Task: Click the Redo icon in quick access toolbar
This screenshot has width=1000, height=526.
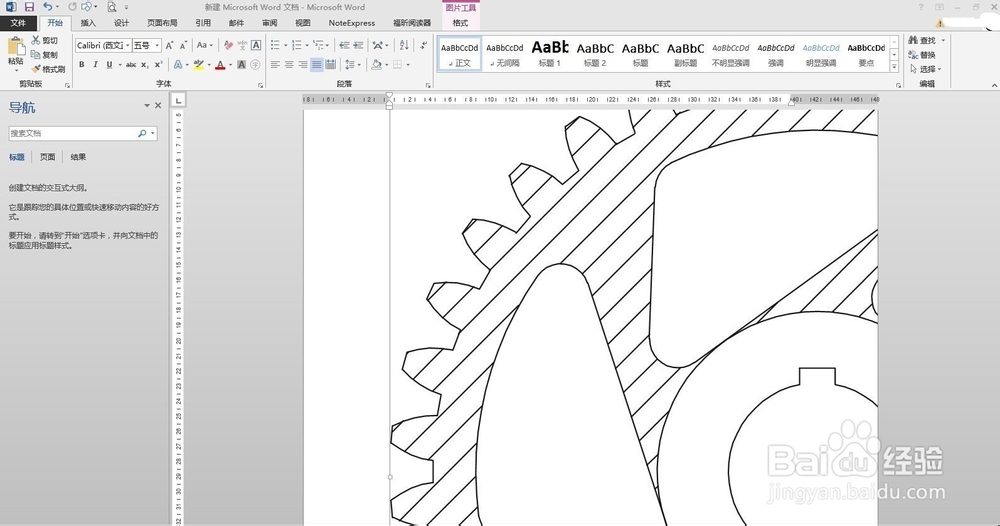Action: (x=72, y=7)
